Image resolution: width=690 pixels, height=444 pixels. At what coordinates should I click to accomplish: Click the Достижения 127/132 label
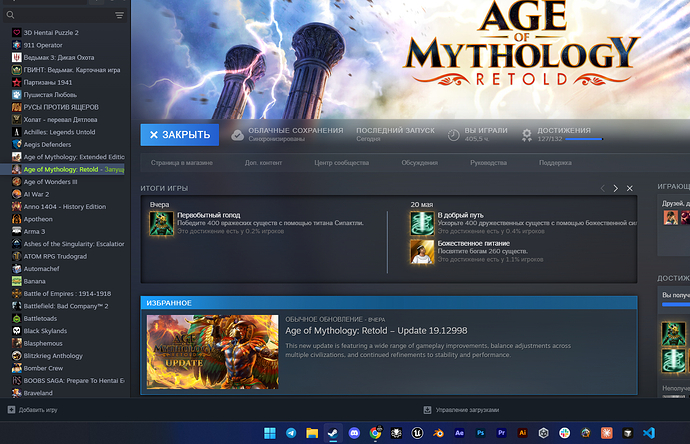(564, 134)
